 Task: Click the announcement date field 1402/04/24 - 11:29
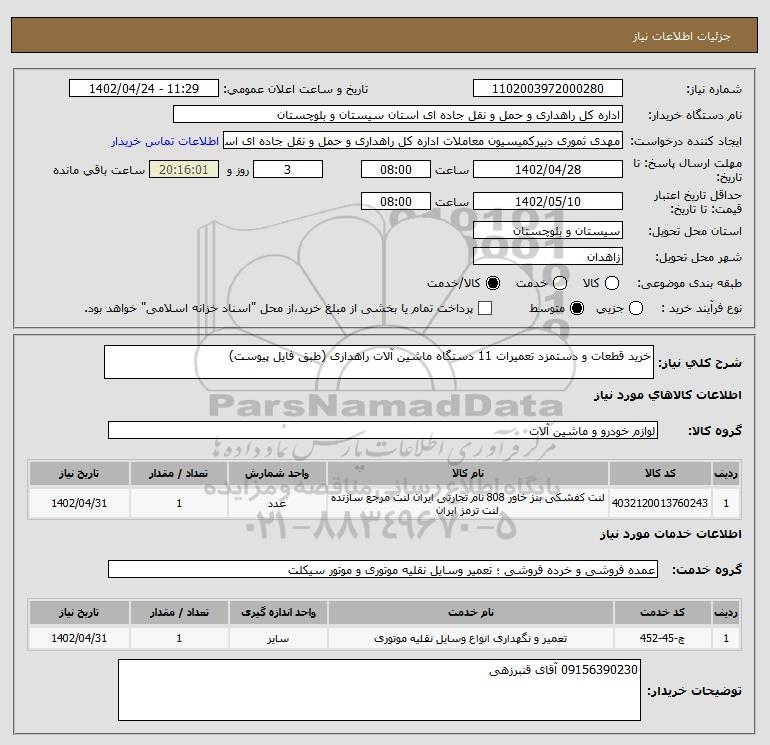point(144,88)
